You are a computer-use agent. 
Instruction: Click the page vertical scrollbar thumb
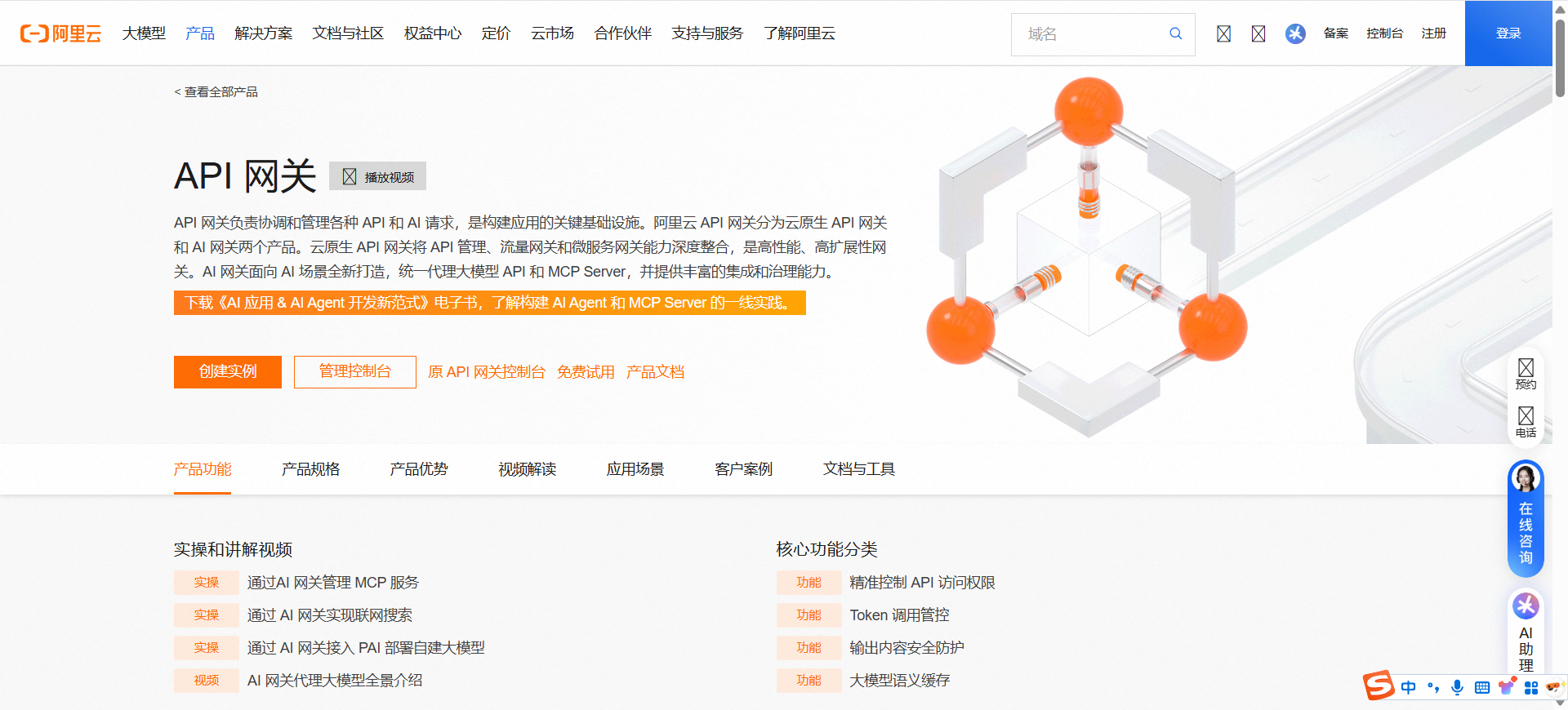tap(1561, 57)
